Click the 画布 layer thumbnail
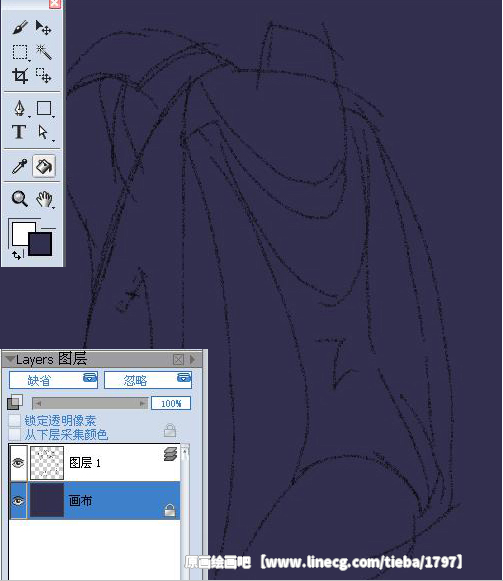 click(47, 501)
